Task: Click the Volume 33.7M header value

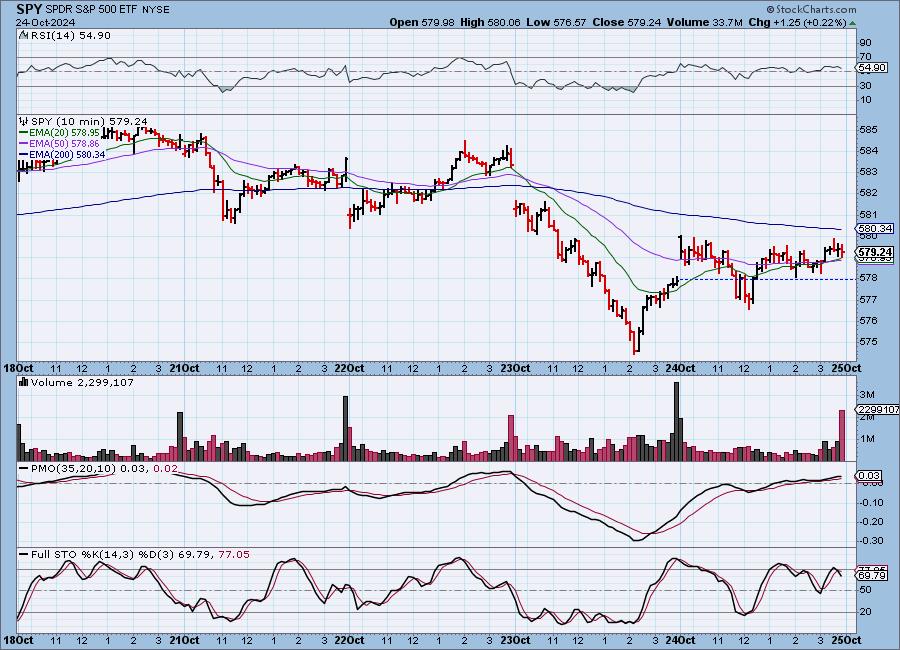Action: pos(704,22)
